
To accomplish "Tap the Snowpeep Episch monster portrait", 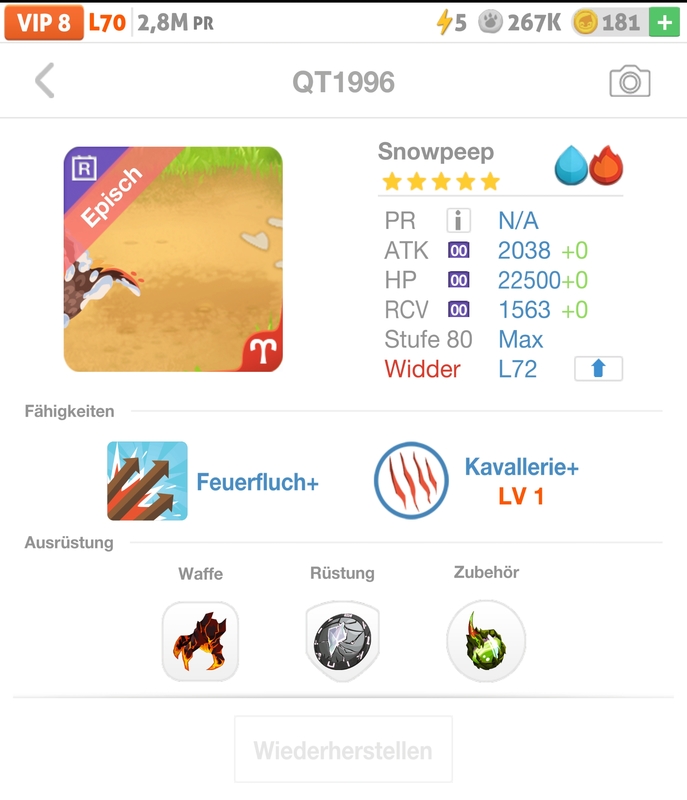I will click(173, 259).
